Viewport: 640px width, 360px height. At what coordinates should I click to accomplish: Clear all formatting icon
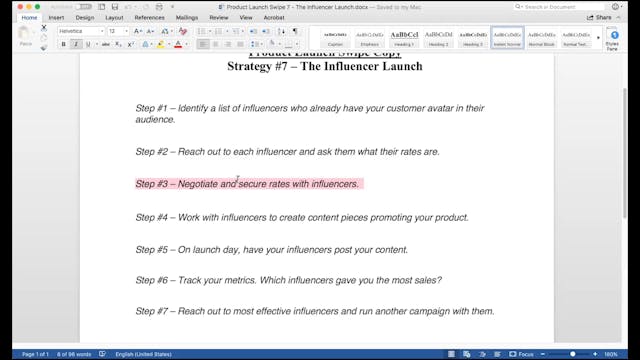[x=182, y=31]
